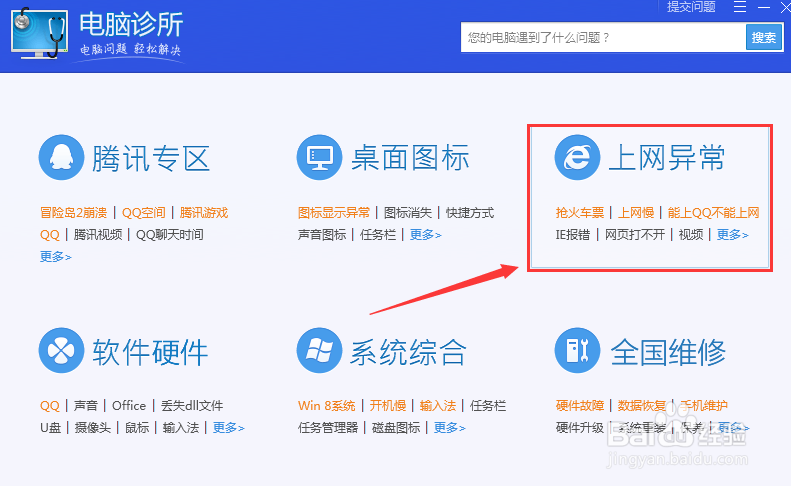This screenshot has height=486, width=791.
Task: Open the 腾讯专区 penguin icon
Action: coord(62,157)
